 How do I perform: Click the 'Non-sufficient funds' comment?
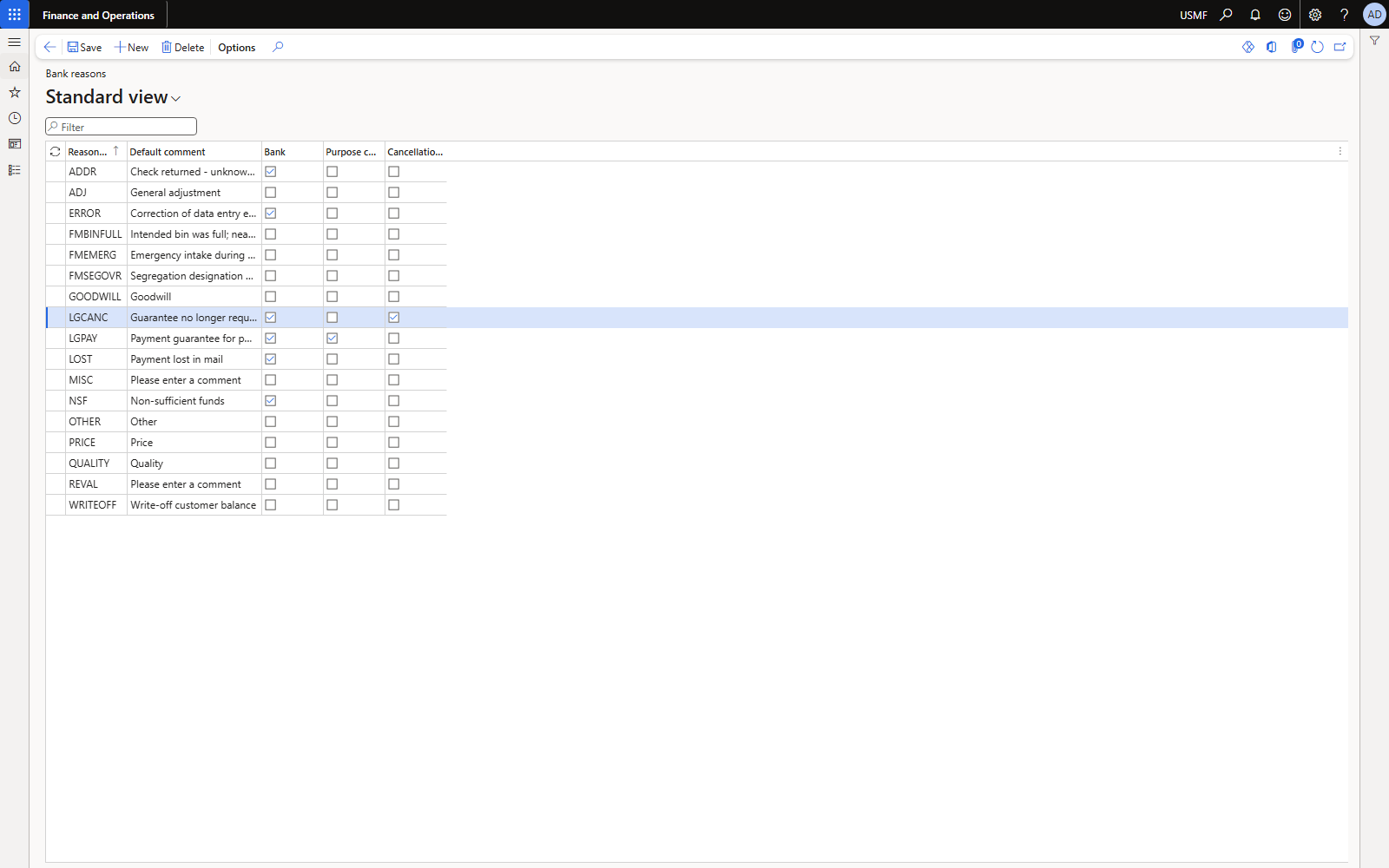point(178,401)
